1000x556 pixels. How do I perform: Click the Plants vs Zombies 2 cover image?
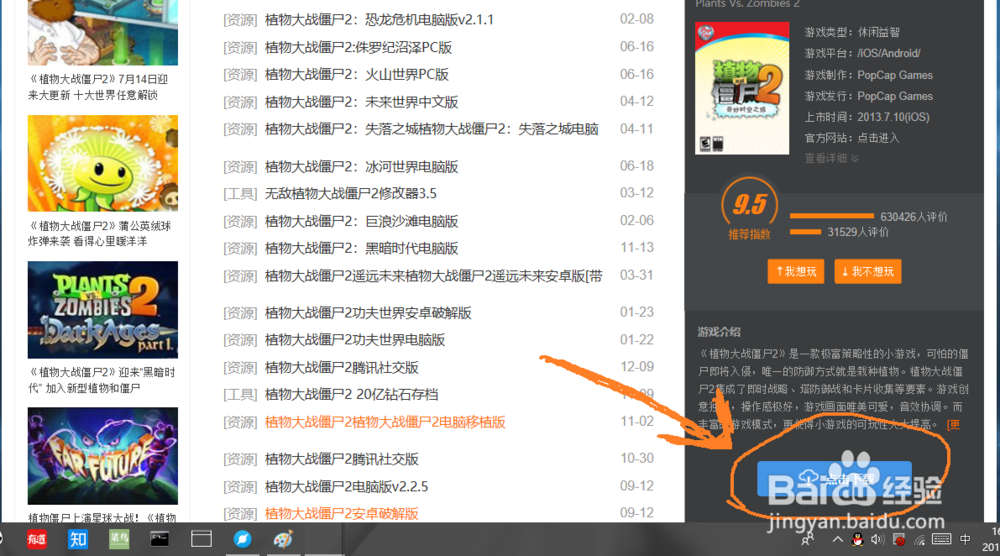coord(742,88)
